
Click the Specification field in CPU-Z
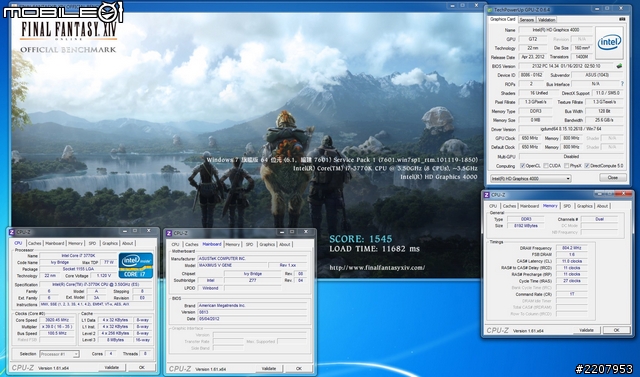coord(97,284)
